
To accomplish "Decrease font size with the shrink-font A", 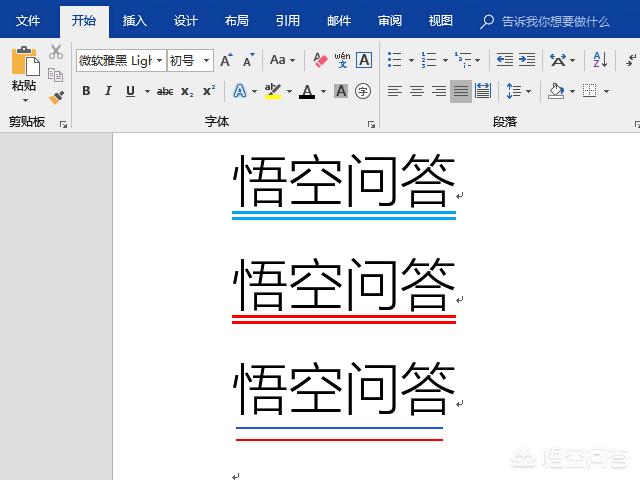I will point(248,60).
